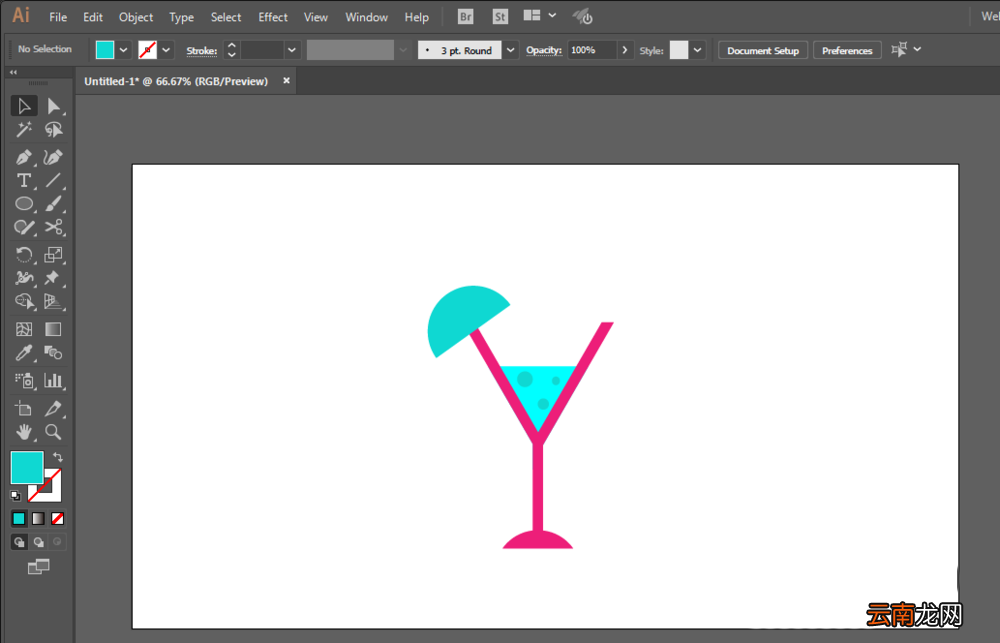The width and height of the screenshot is (1000, 643).
Task: Select the Shape Builder tool
Action: point(24,301)
